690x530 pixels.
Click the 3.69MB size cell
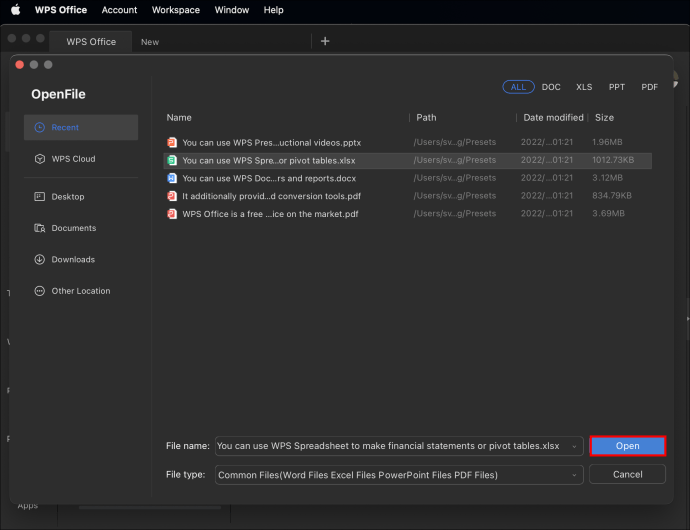coord(608,213)
